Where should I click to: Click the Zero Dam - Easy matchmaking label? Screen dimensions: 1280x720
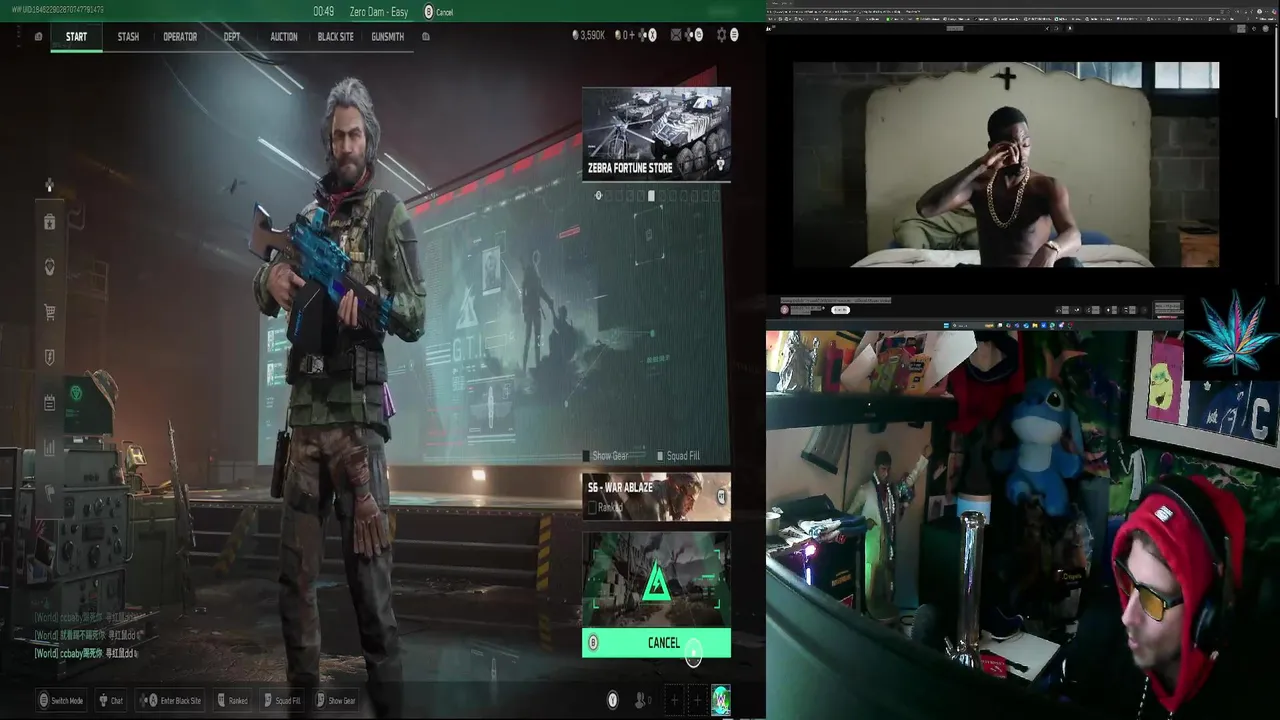[x=379, y=12]
